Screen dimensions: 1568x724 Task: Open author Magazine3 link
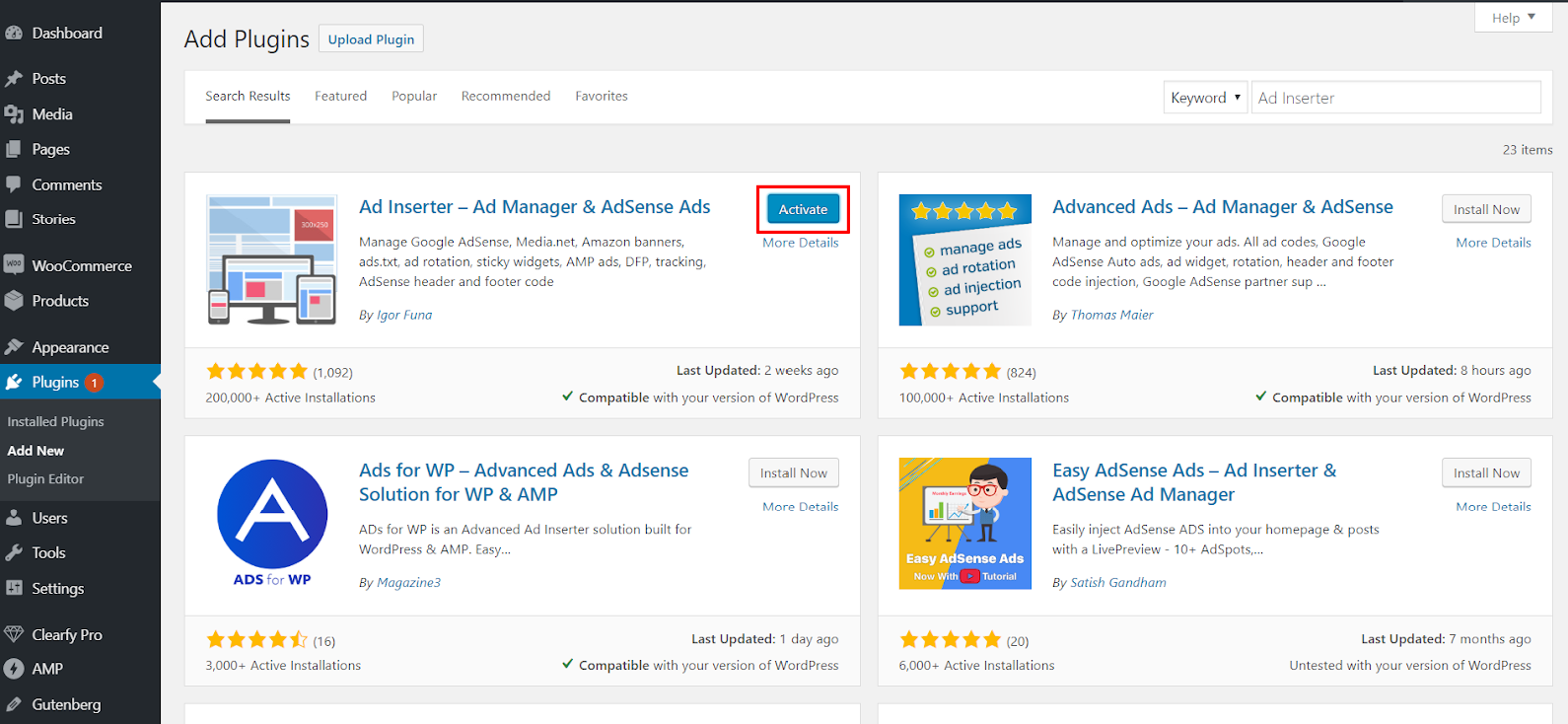point(408,583)
